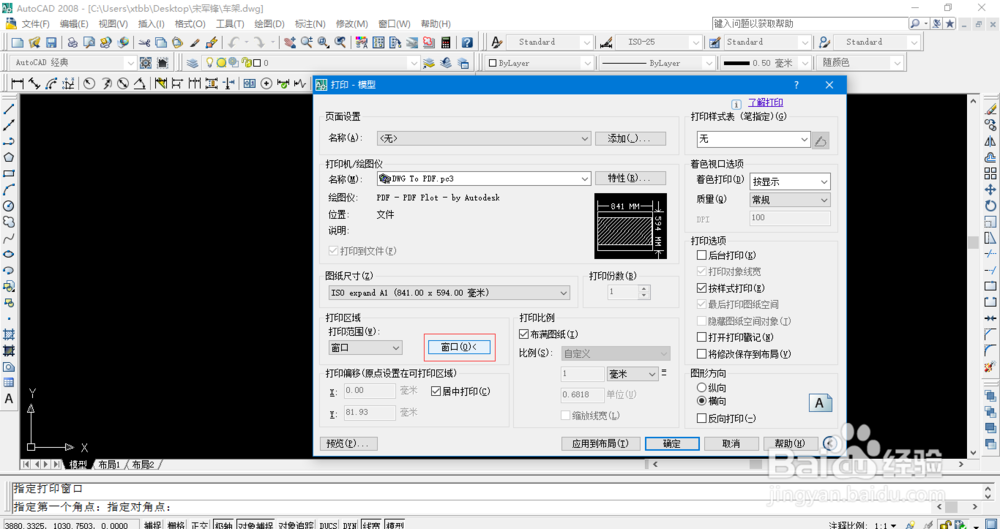Select the Line draw tool
The image size is (1000, 529).
point(9,109)
